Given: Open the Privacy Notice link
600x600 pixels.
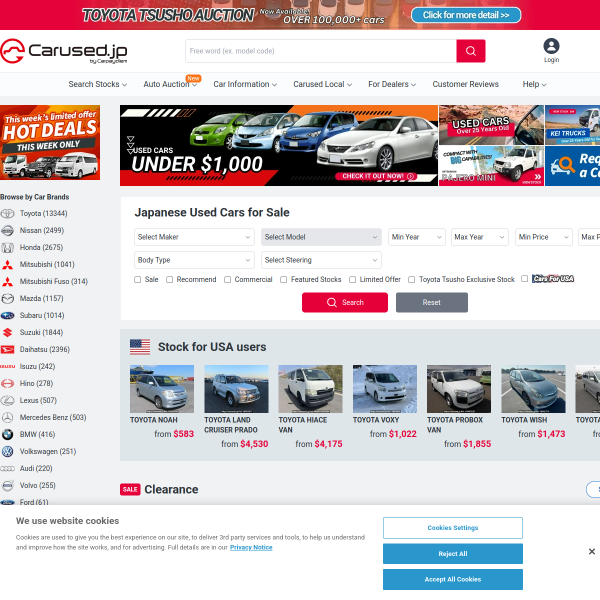Looking at the screenshot, I should click(251, 548).
